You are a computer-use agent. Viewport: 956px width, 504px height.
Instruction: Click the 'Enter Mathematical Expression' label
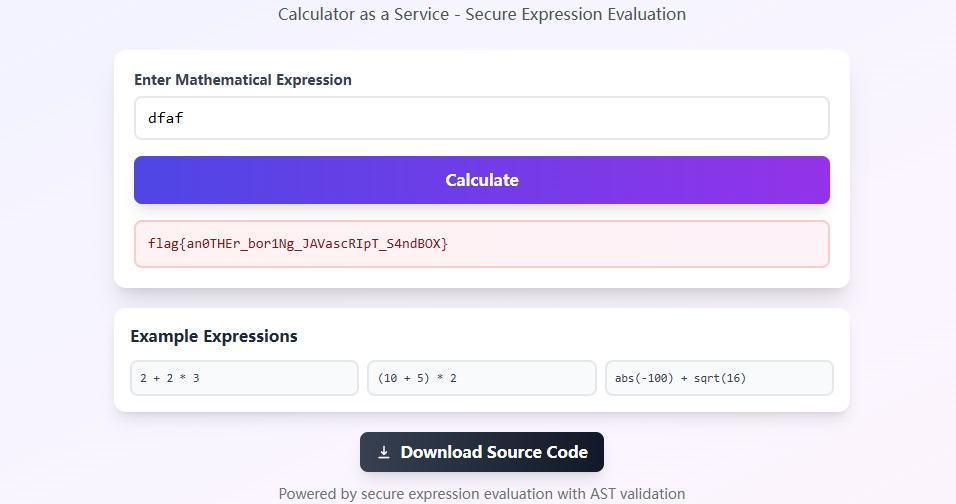point(243,80)
